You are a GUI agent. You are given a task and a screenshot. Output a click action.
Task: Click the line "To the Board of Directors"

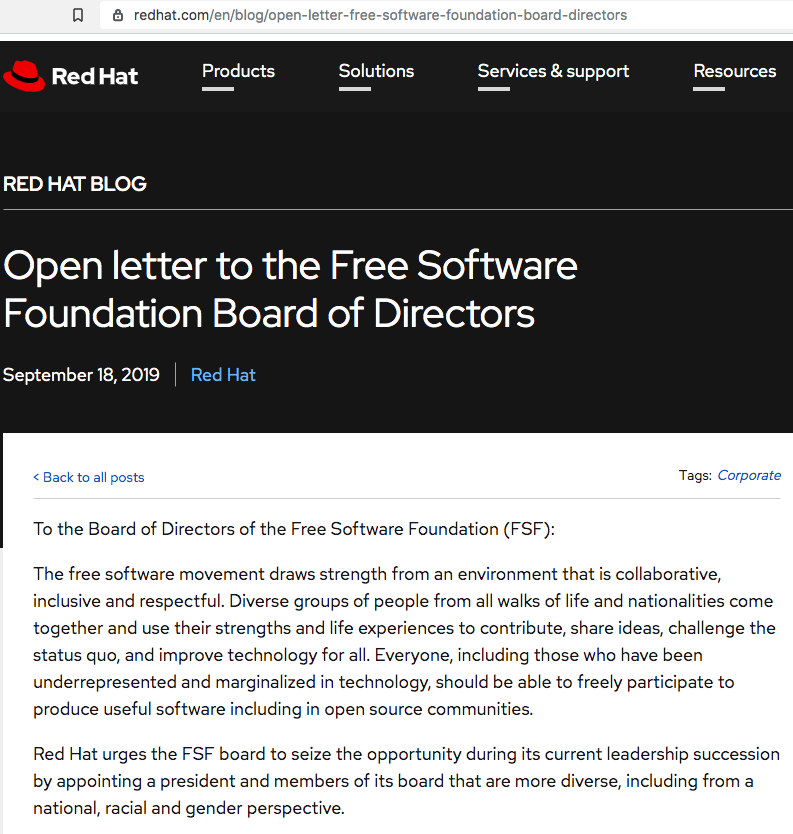[x=294, y=529]
